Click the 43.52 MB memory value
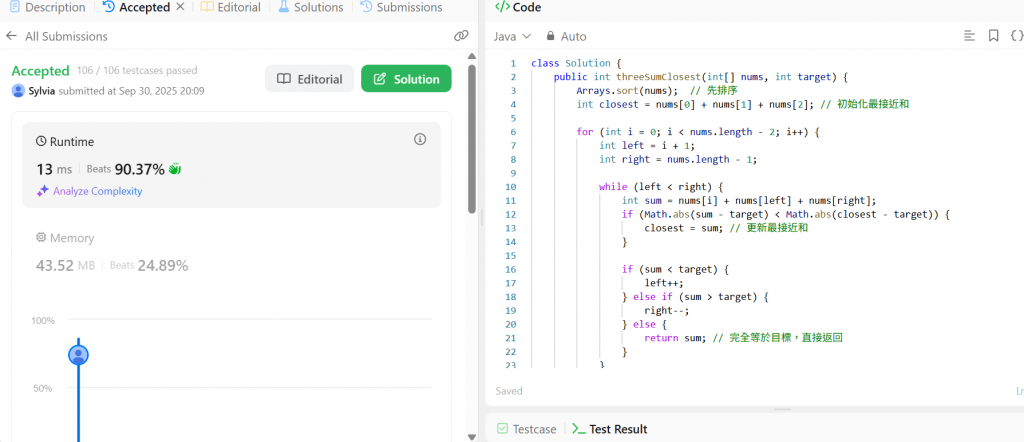Viewport: 1024px width, 442px height. point(65,266)
